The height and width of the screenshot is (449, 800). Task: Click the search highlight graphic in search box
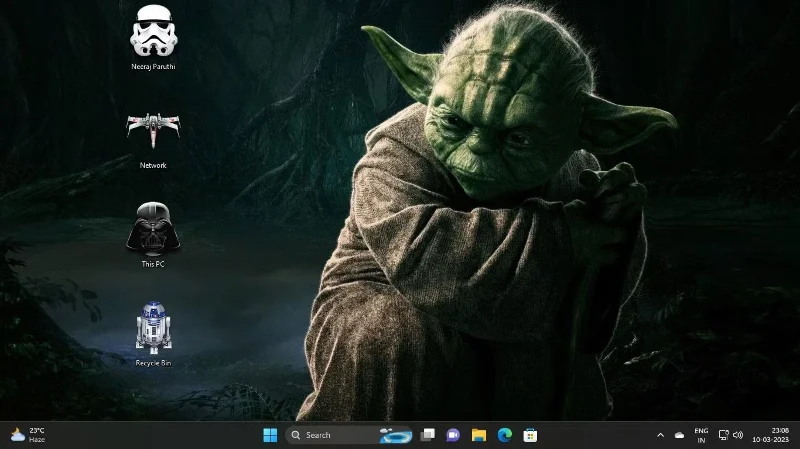tap(395, 435)
